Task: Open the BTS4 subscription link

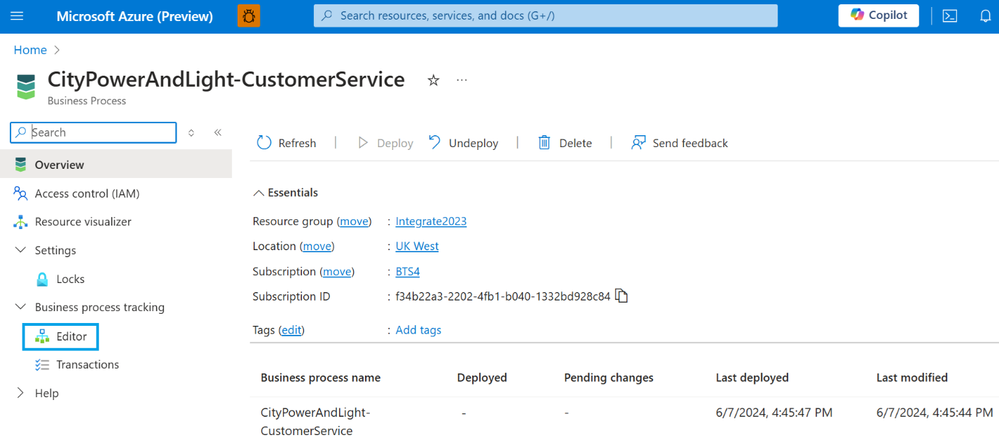Action: coord(408,272)
